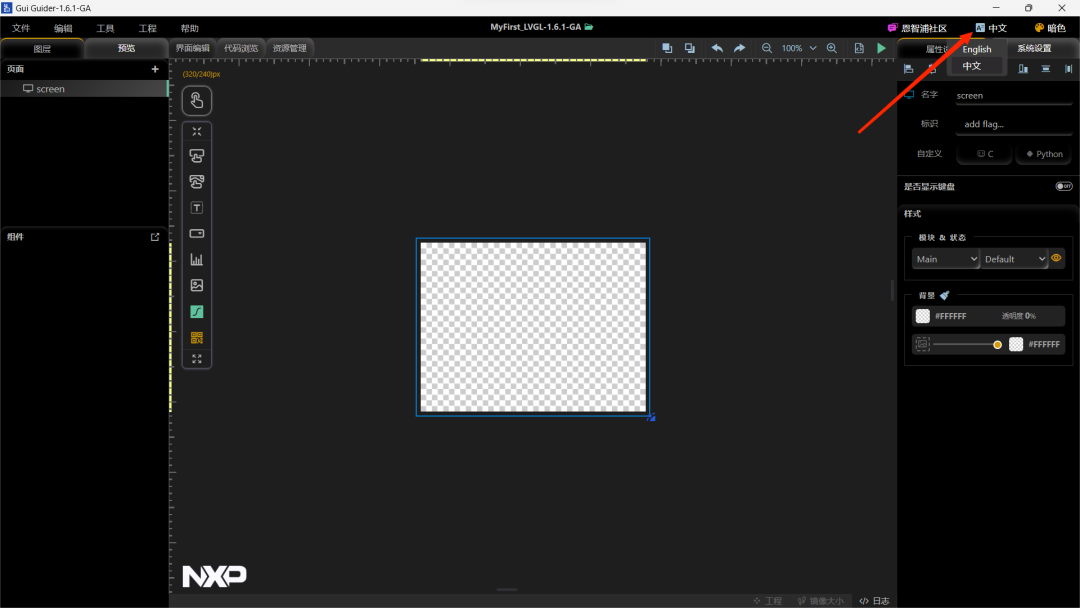This screenshot has width=1080, height=608.
Task: Open the 文件 menu
Action: tap(21, 28)
